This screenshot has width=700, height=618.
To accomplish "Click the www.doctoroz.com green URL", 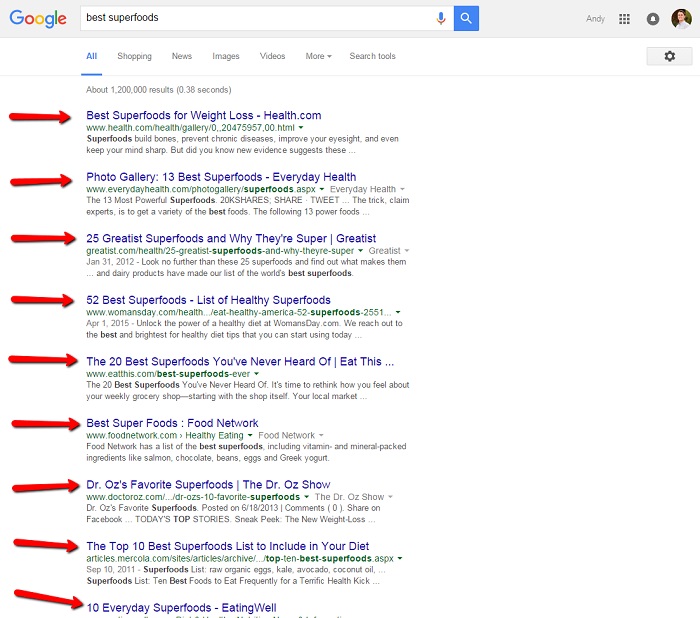I will 193,497.
